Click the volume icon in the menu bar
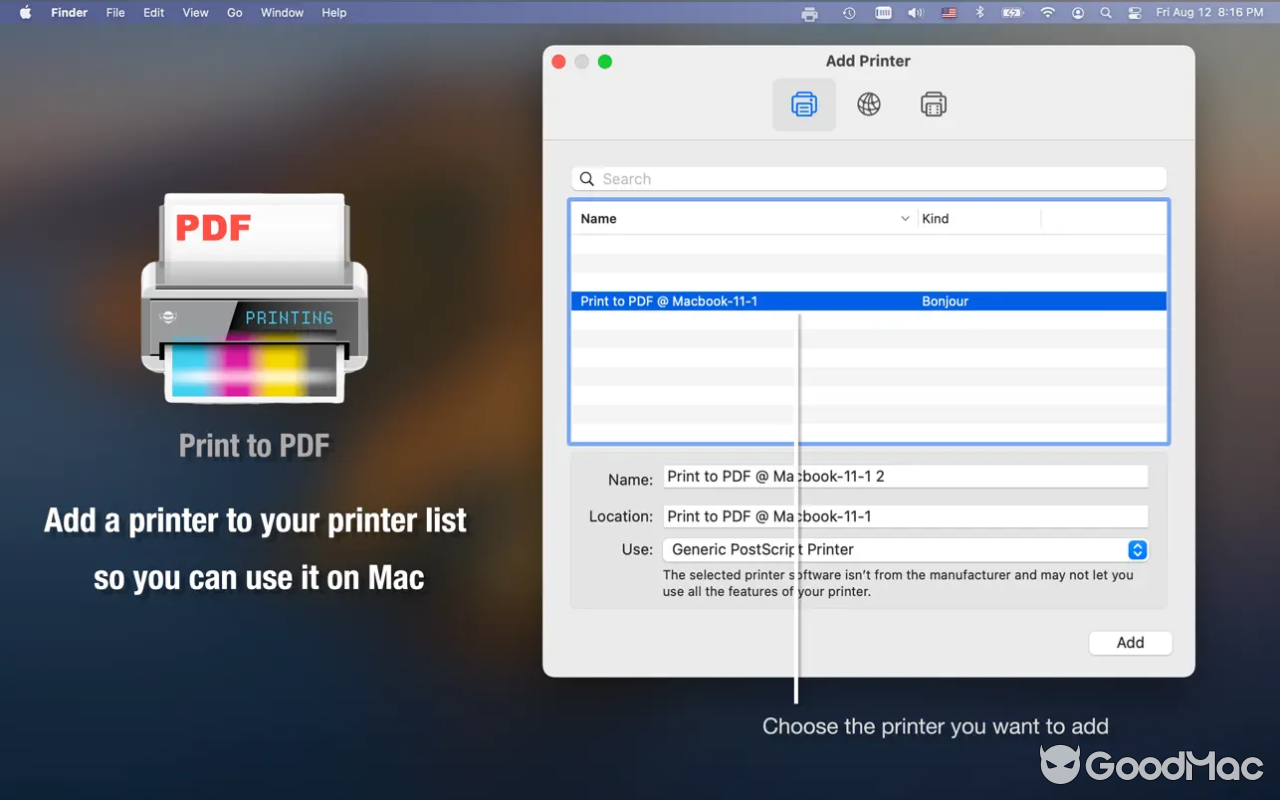The height and width of the screenshot is (800, 1280). (914, 13)
